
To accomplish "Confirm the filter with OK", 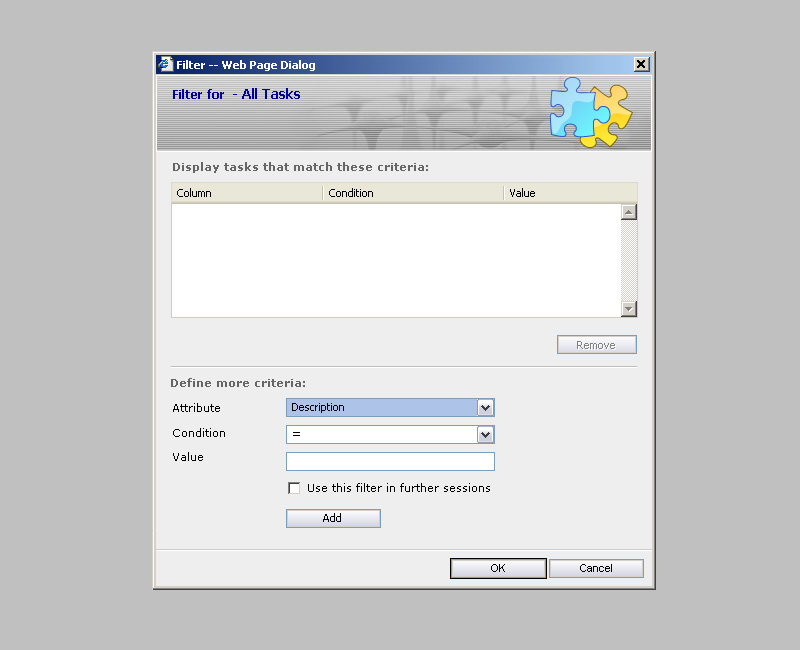I will click(498, 568).
